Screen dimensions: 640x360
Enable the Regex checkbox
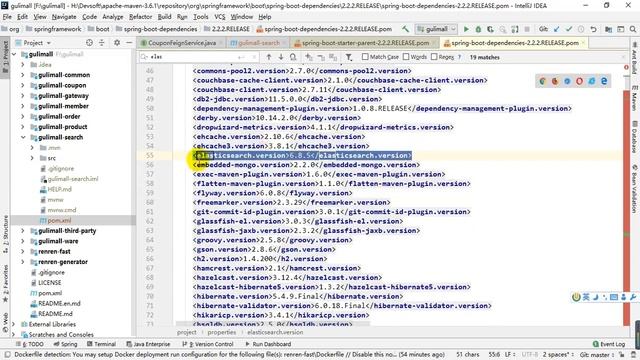point(434,57)
